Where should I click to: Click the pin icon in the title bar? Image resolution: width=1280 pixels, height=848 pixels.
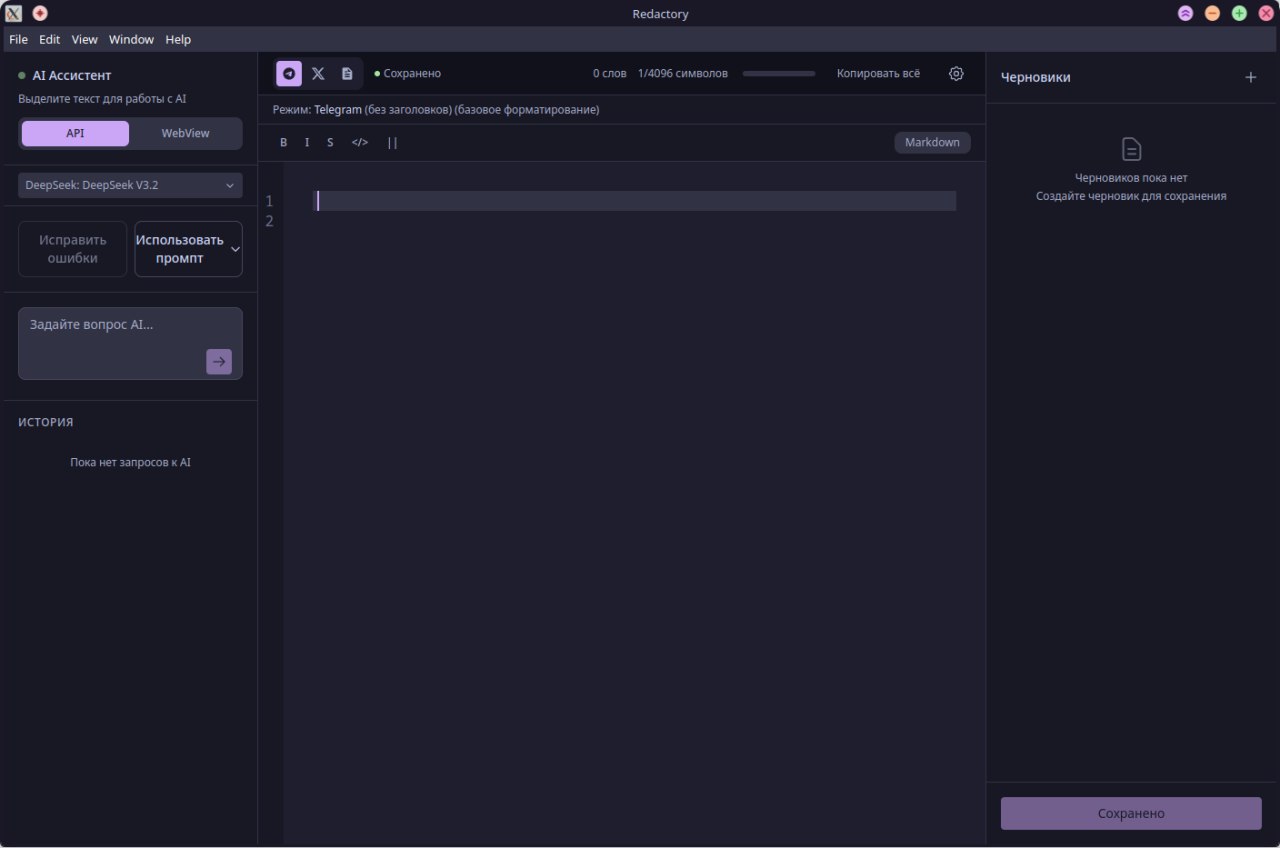[x=40, y=13]
